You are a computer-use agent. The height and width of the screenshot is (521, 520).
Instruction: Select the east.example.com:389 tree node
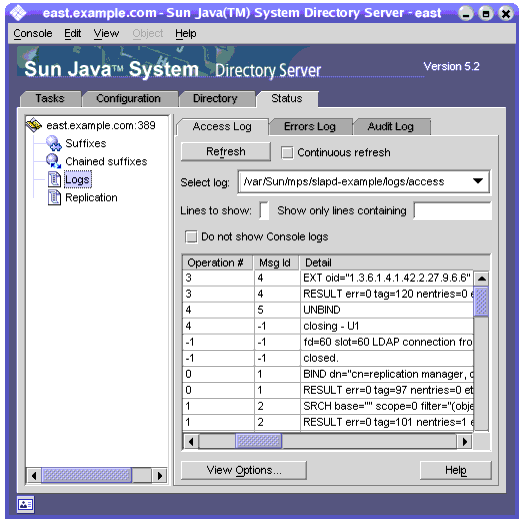(x=101, y=125)
